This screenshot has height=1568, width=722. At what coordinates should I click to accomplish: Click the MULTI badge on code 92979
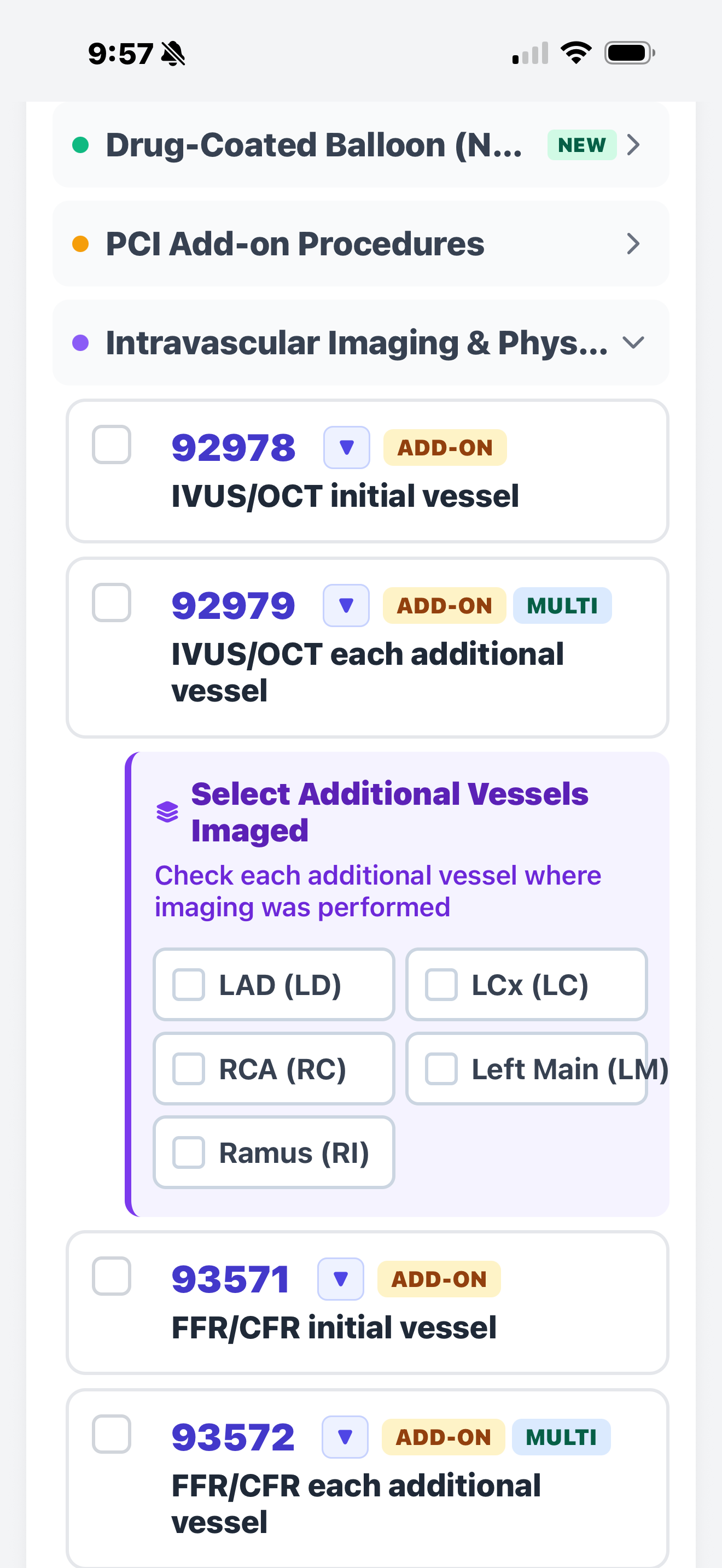(x=562, y=605)
